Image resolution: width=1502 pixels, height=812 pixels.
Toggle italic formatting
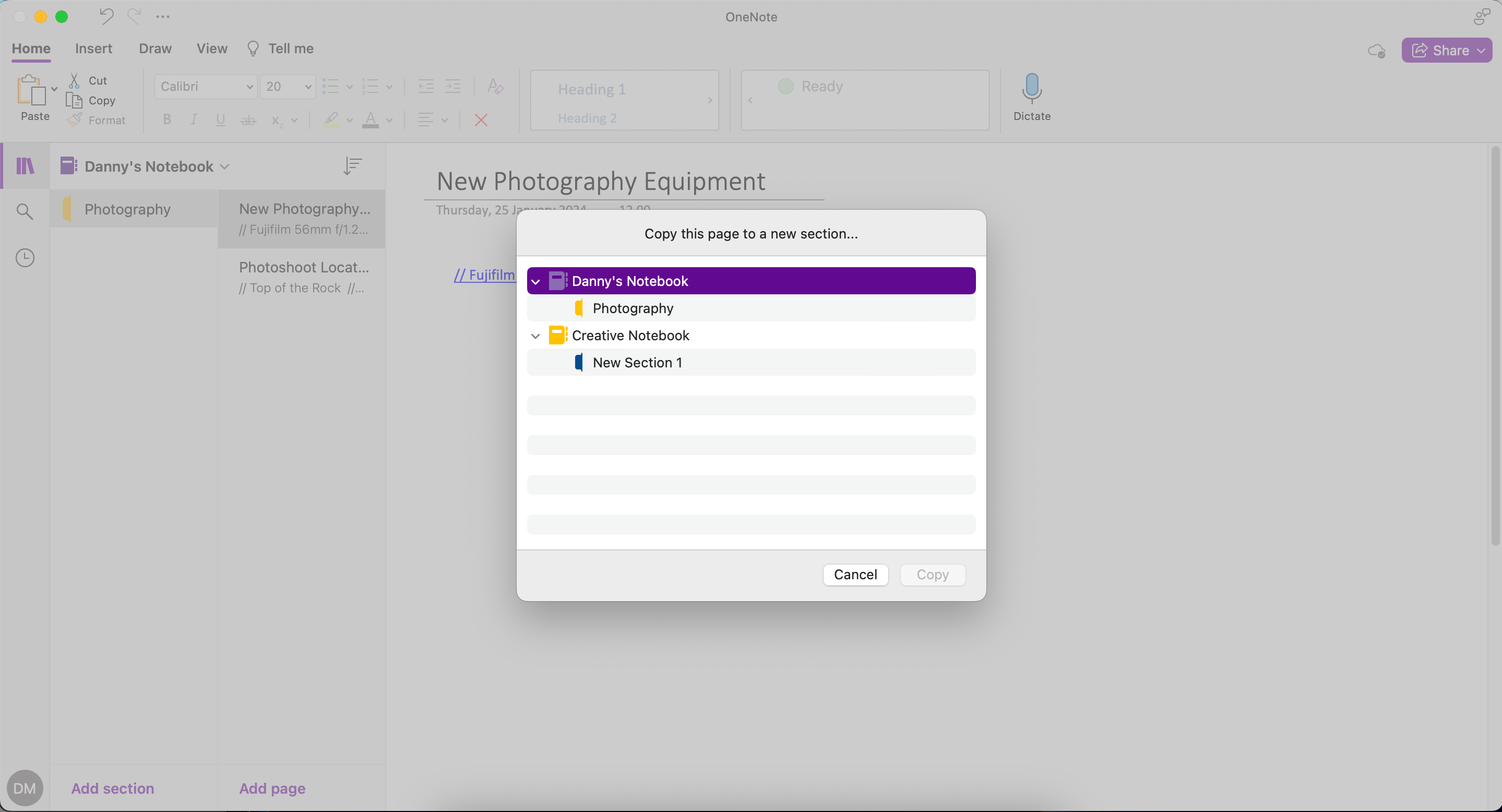[194, 120]
